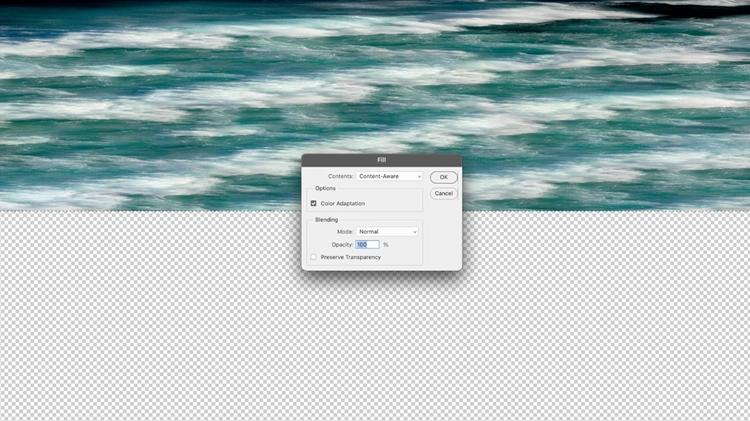The image size is (750, 421).
Task: Click the Opacity label beside the field
Action: (342, 244)
